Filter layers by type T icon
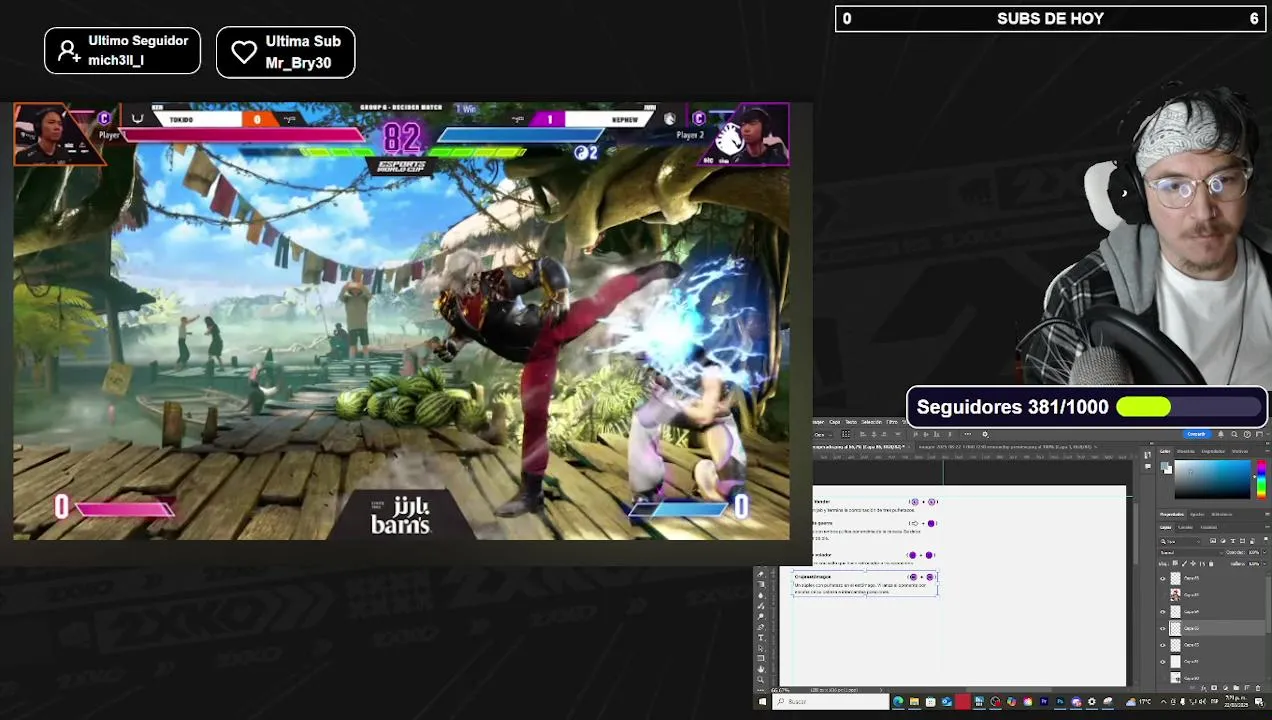The height and width of the screenshot is (720, 1272). coord(1233,541)
